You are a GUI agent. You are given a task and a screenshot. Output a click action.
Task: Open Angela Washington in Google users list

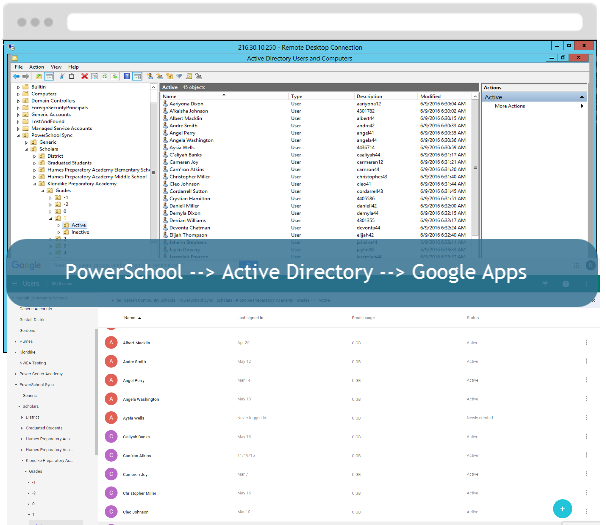[141, 399]
